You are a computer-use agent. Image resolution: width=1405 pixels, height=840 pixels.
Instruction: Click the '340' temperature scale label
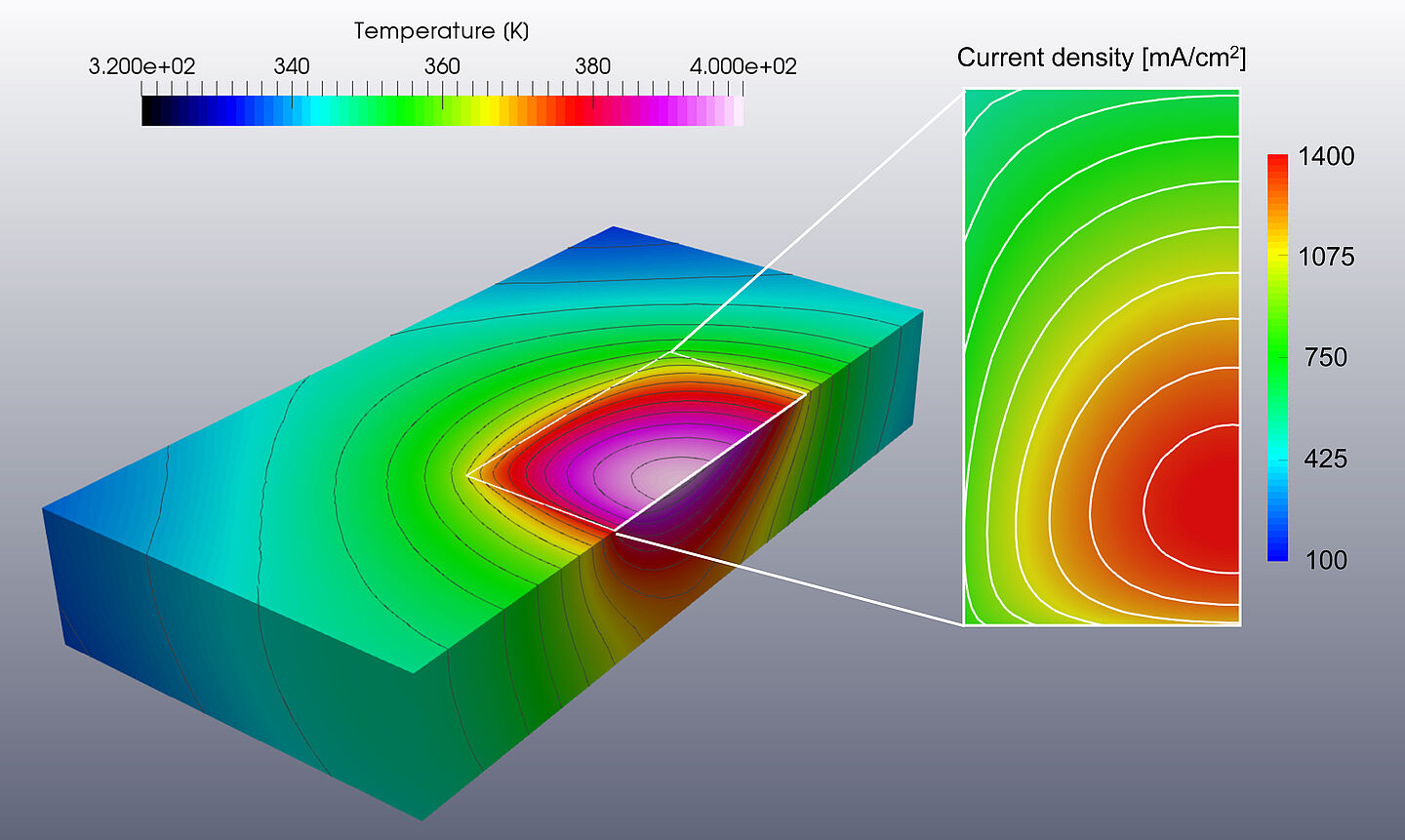pyautogui.click(x=292, y=66)
